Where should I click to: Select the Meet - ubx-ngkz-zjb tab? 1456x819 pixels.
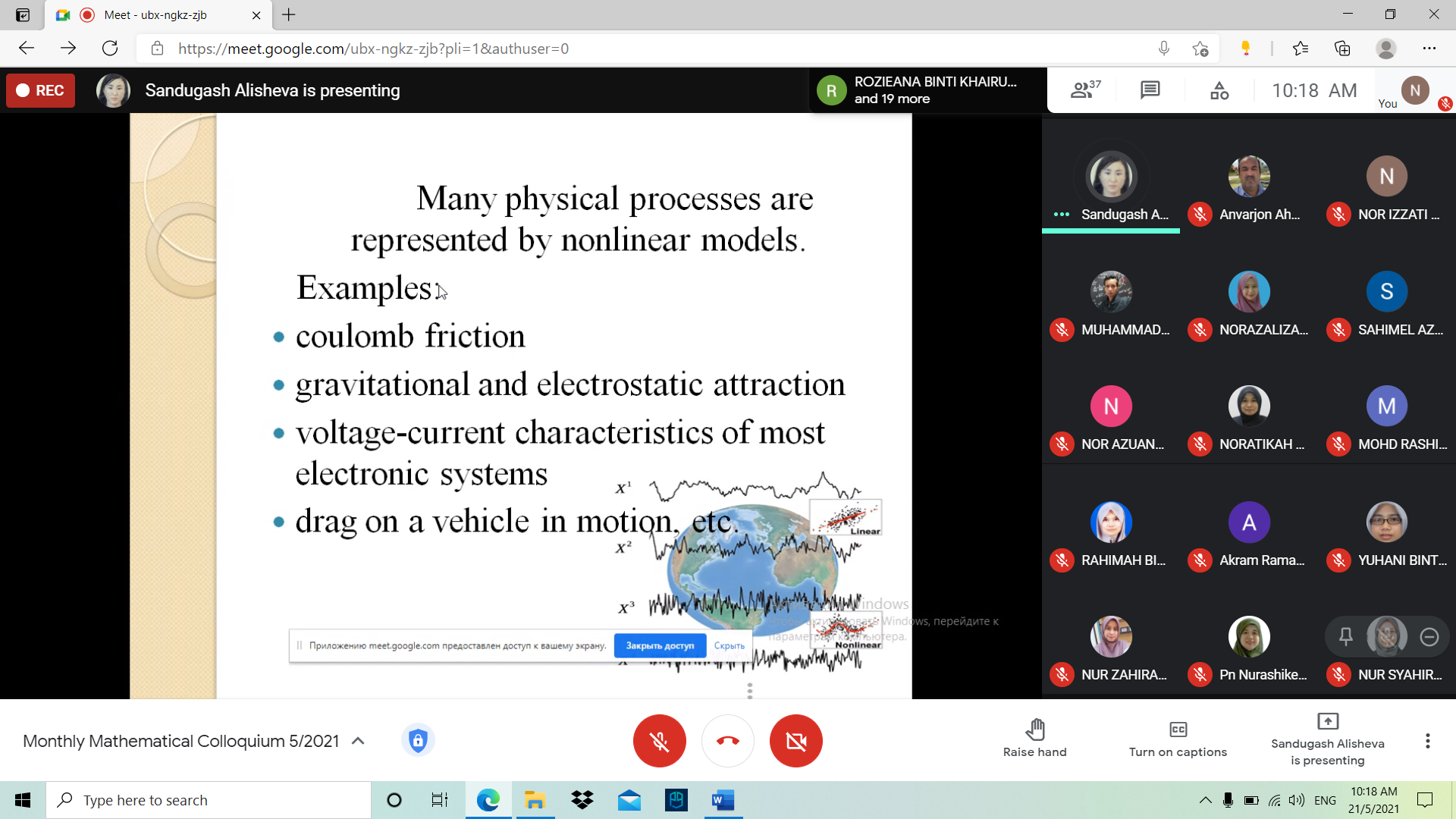(159, 15)
